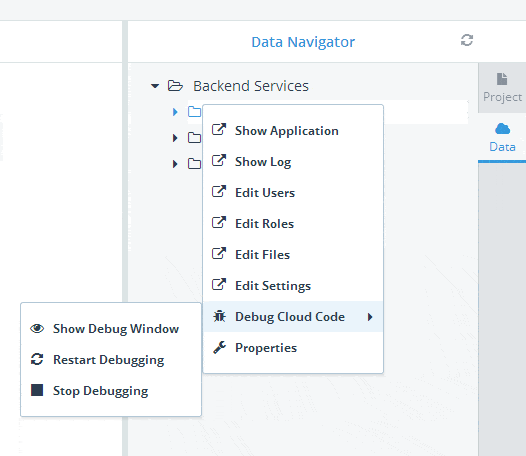Click the bug icon beside Debug Cloud Code
This screenshot has width=526, height=456.
(x=219, y=316)
